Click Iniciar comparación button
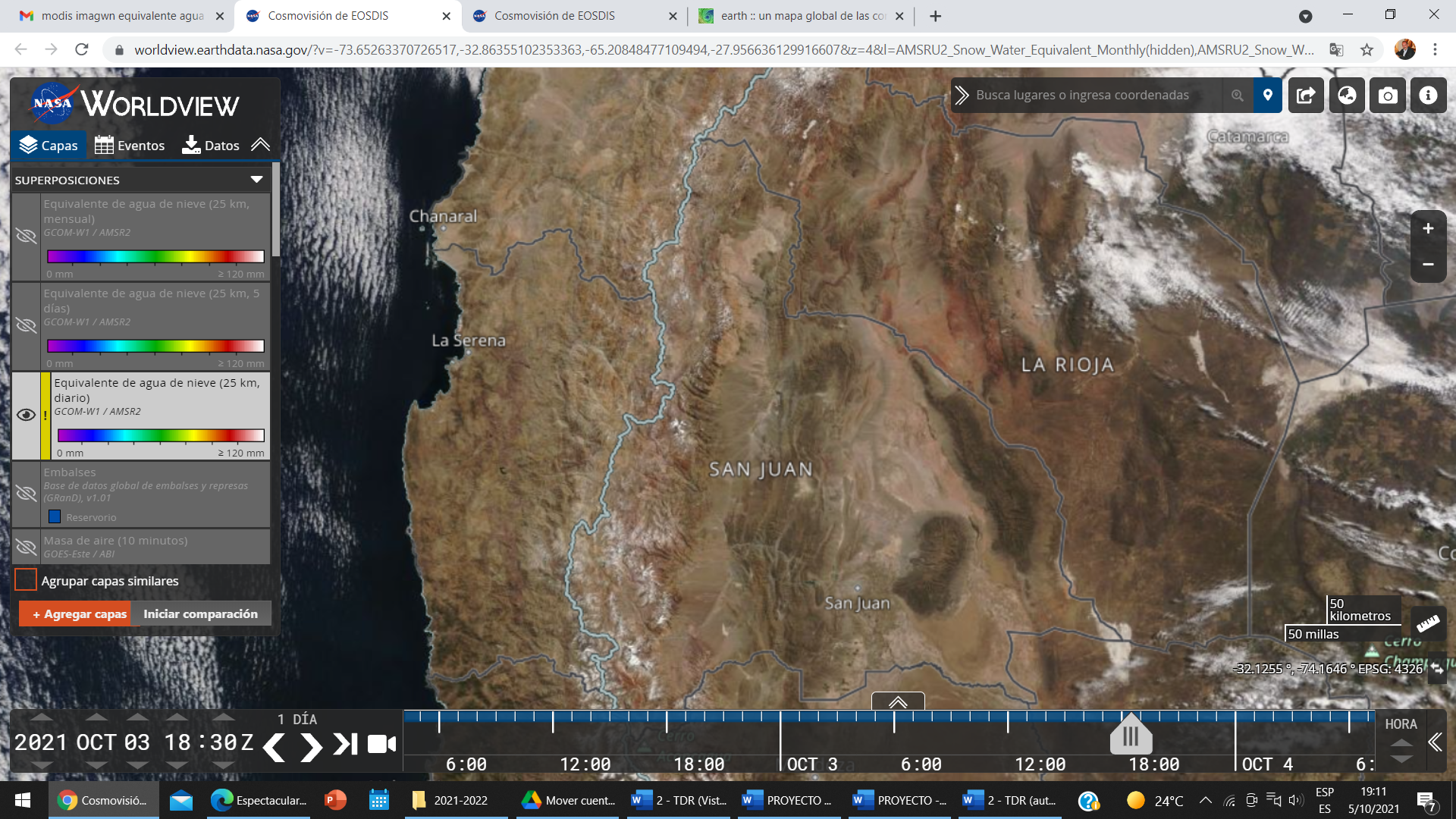The width and height of the screenshot is (1456, 819). tap(200, 613)
